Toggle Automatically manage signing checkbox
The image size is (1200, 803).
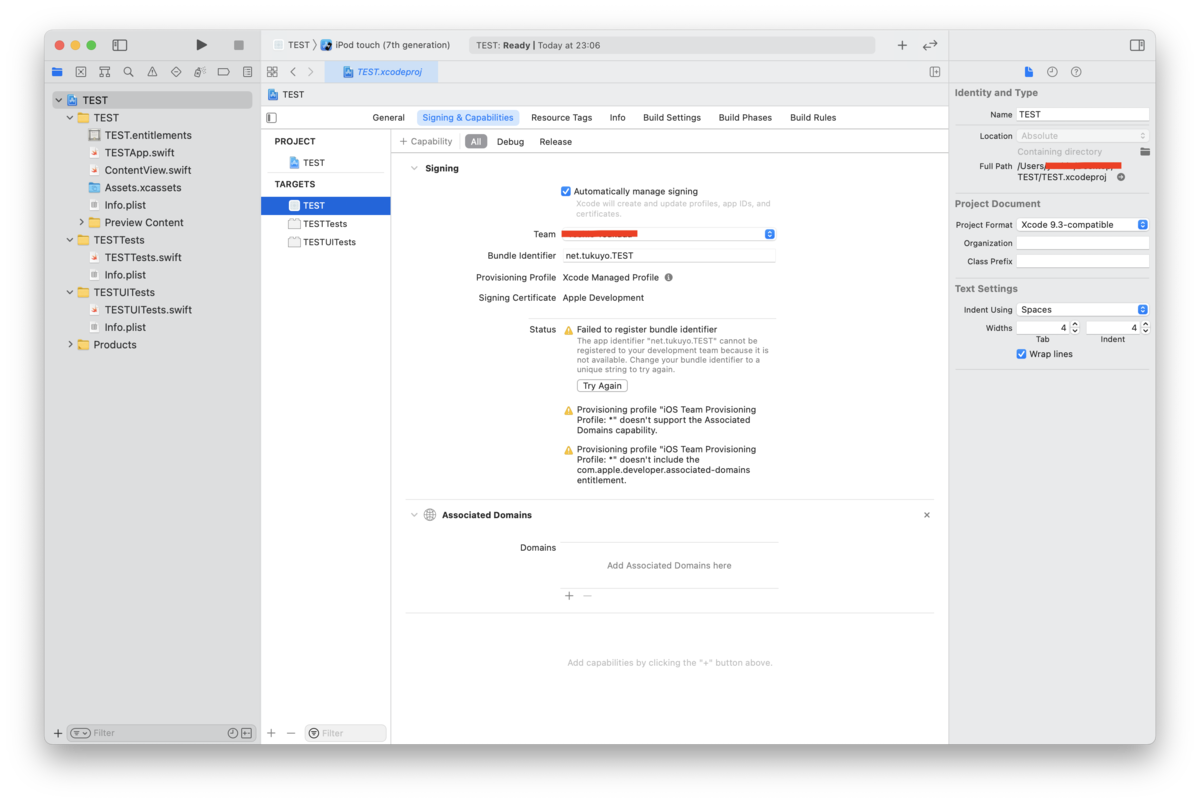coord(566,191)
